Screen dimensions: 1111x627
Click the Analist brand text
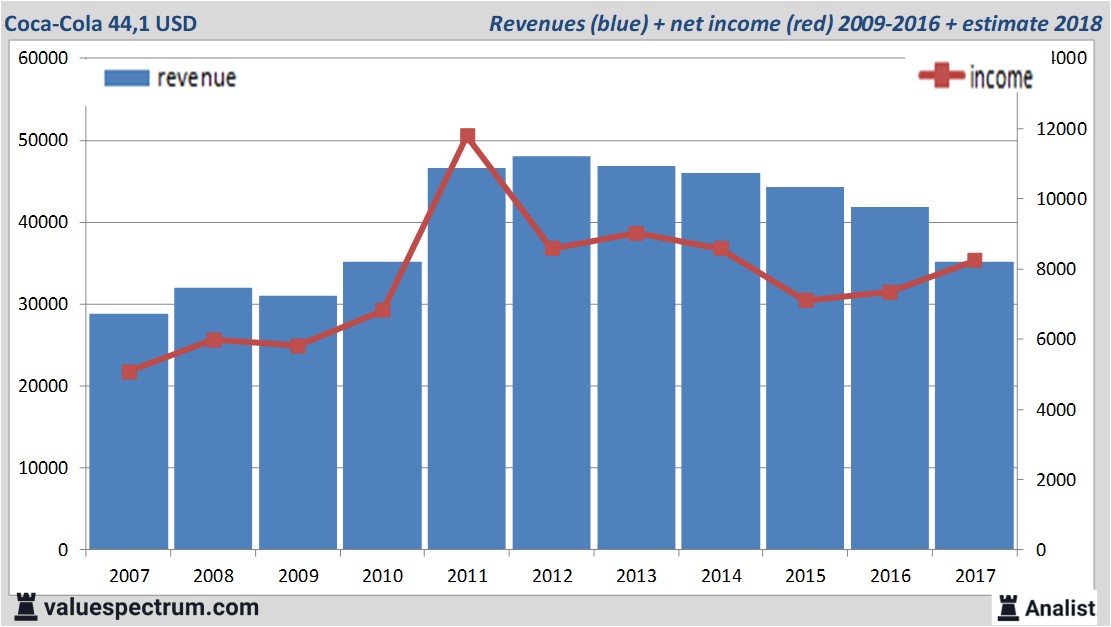coord(1060,607)
